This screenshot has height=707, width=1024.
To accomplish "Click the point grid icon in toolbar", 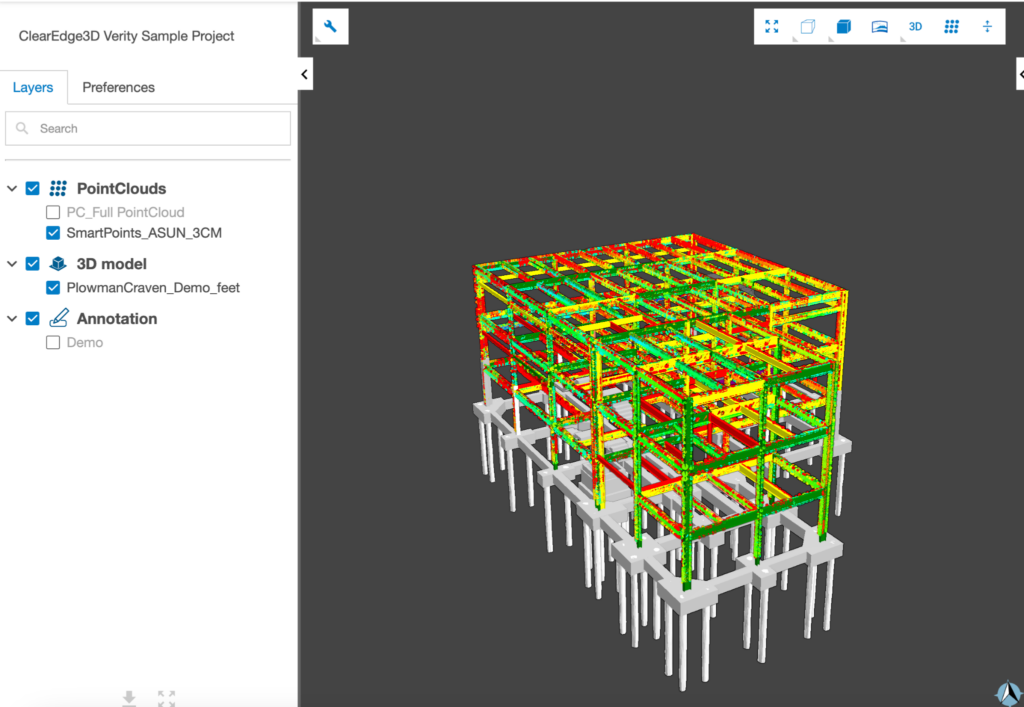I will (951, 27).
